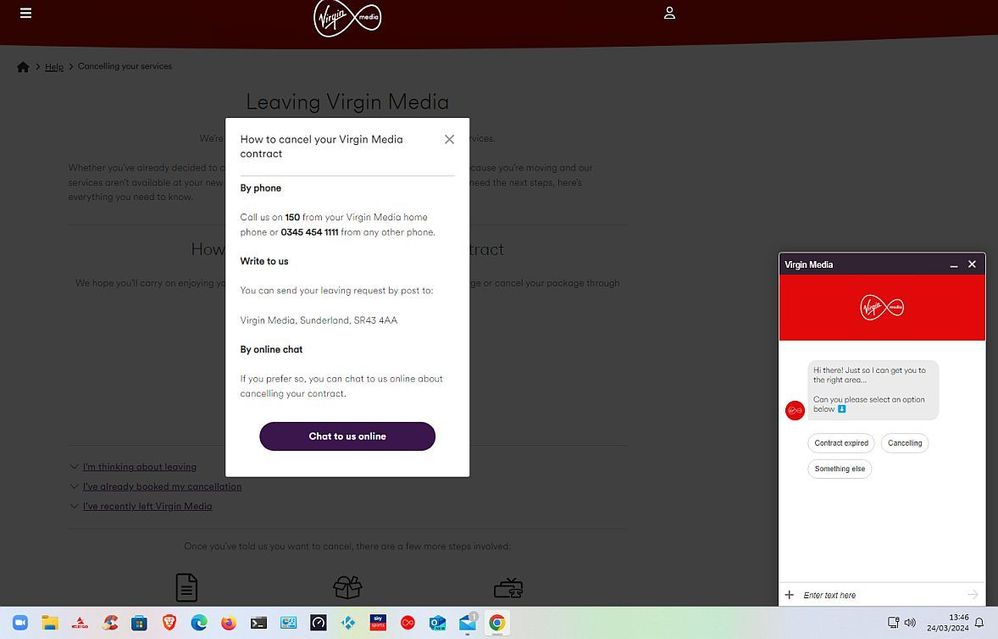Open Brave browser from the taskbar

(169, 622)
